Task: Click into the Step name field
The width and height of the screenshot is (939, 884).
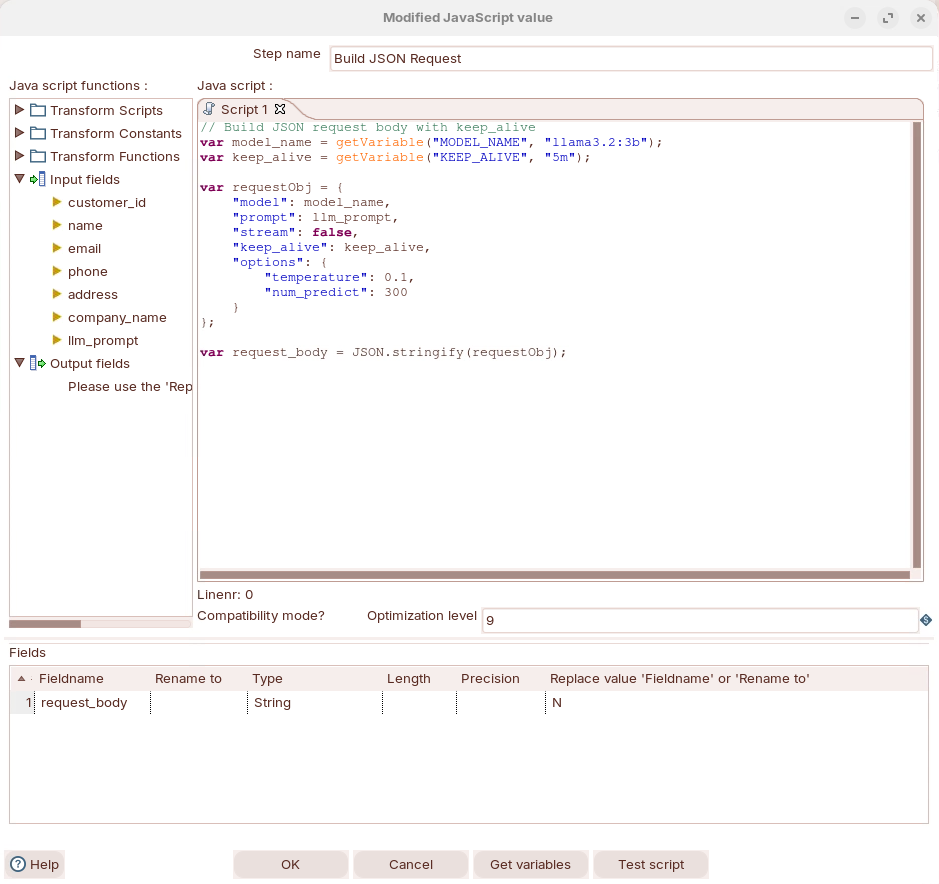Action: [x=630, y=58]
